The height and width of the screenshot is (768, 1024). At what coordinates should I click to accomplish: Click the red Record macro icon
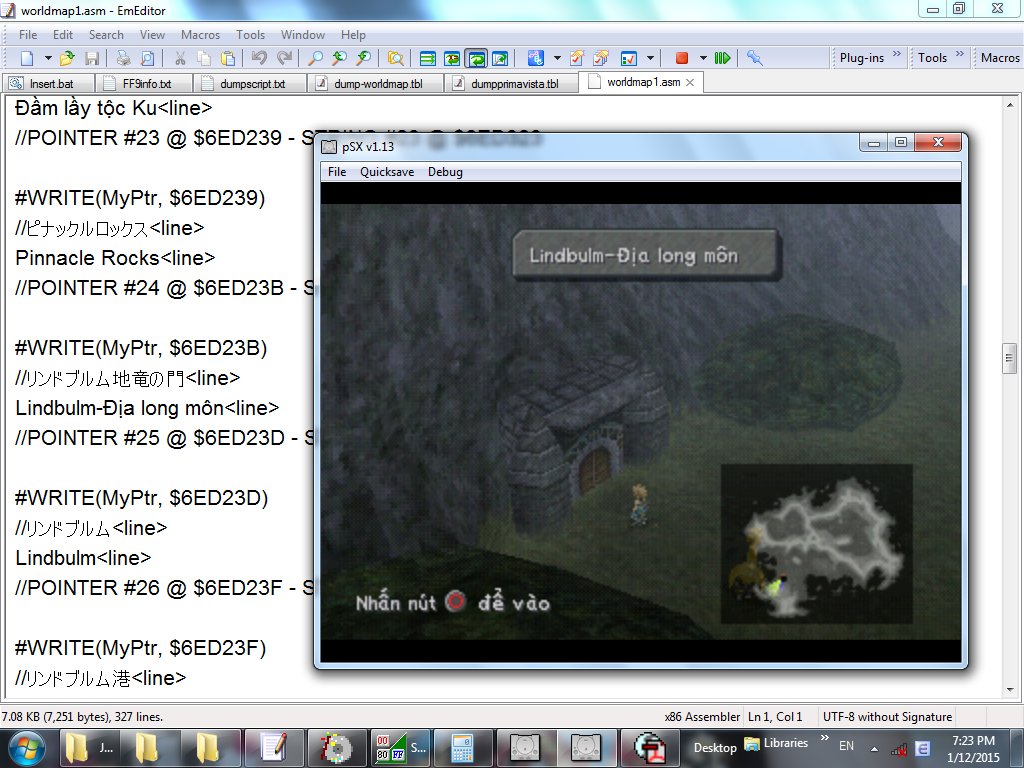click(682, 58)
